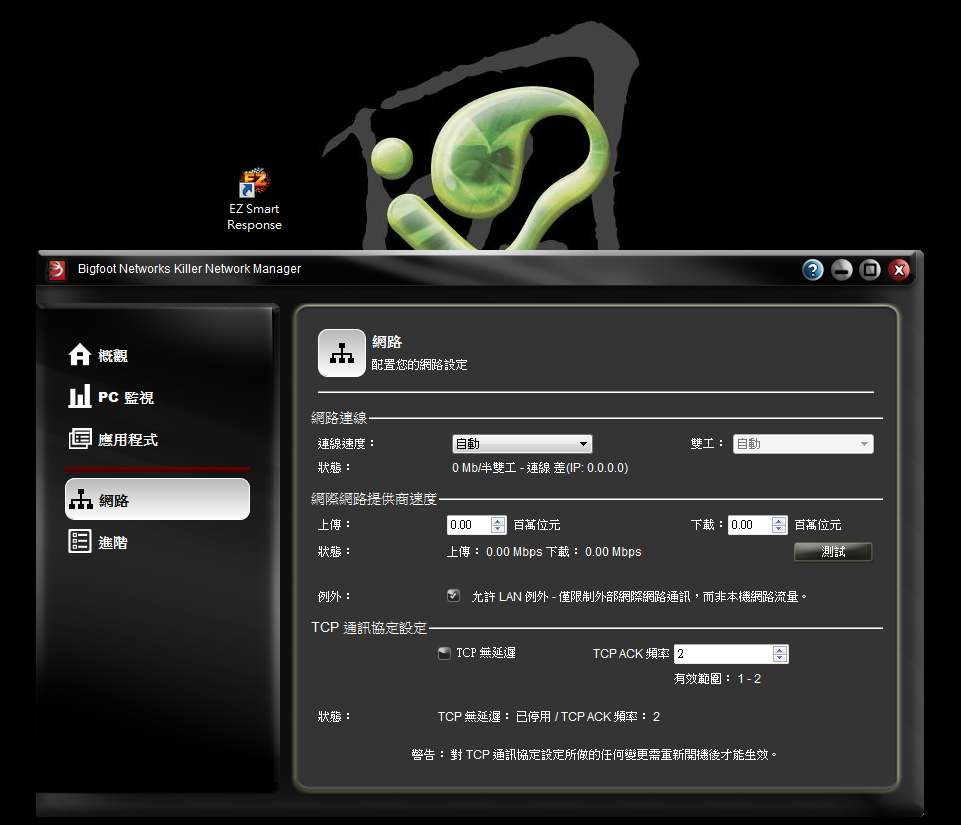Maximize the Killer Network Manager window
This screenshot has width=961, height=825.
[870, 270]
